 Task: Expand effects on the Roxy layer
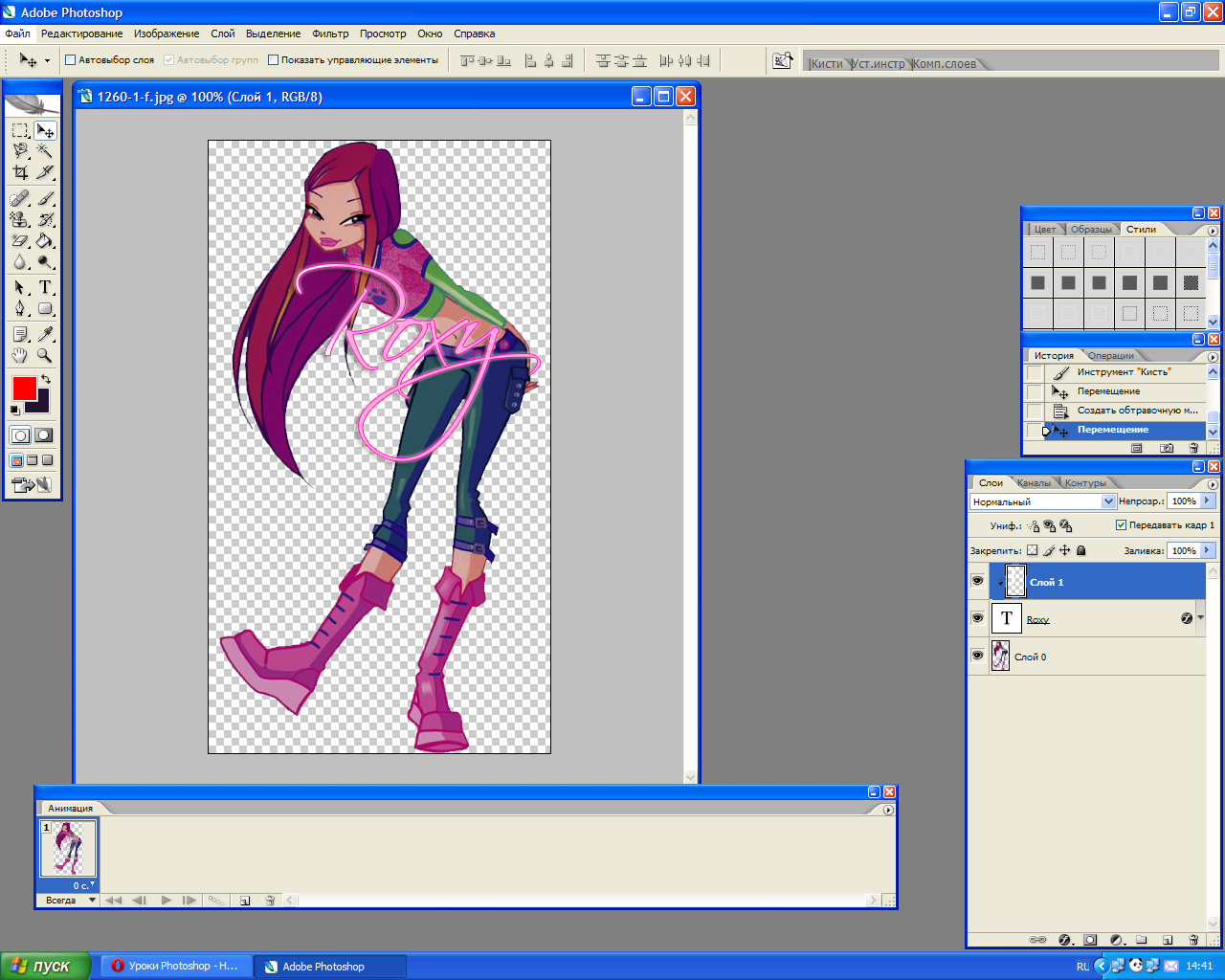(1200, 618)
